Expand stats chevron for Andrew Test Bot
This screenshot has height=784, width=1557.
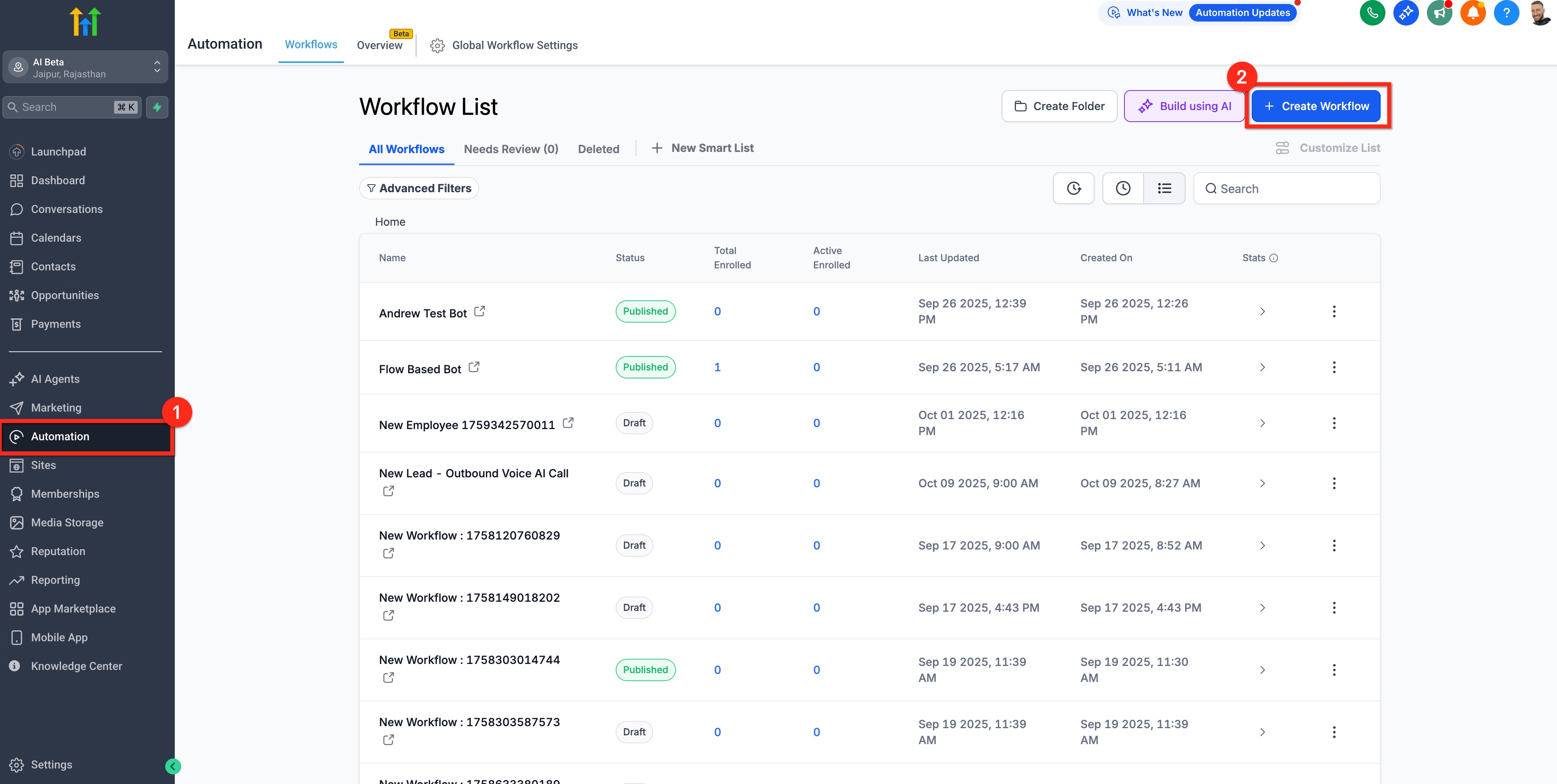click(x=1262, y=312)
